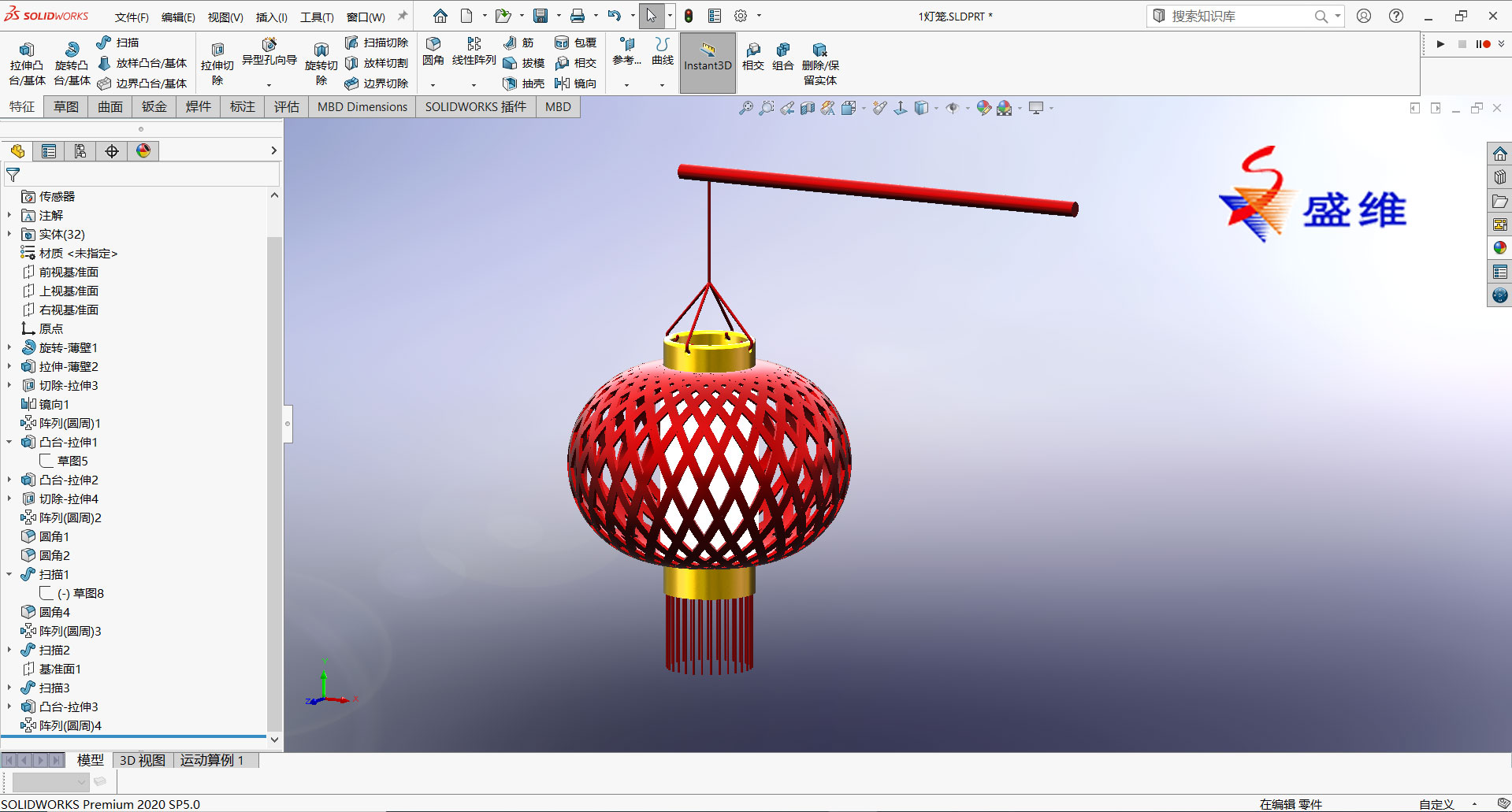Viewport: 1512px width, 812px height.
Task: Click the Delete/Keep Body (删除/保留实体) tool
Action: click(820, 63)
